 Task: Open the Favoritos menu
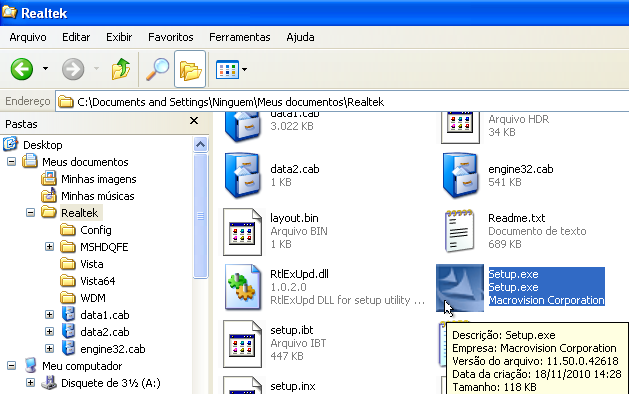pos(170,37)
